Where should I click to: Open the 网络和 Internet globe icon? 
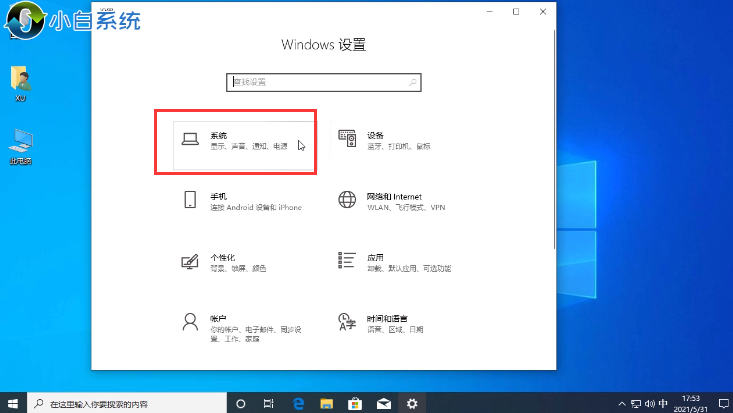pyautogui.click(x=347, y=200)
